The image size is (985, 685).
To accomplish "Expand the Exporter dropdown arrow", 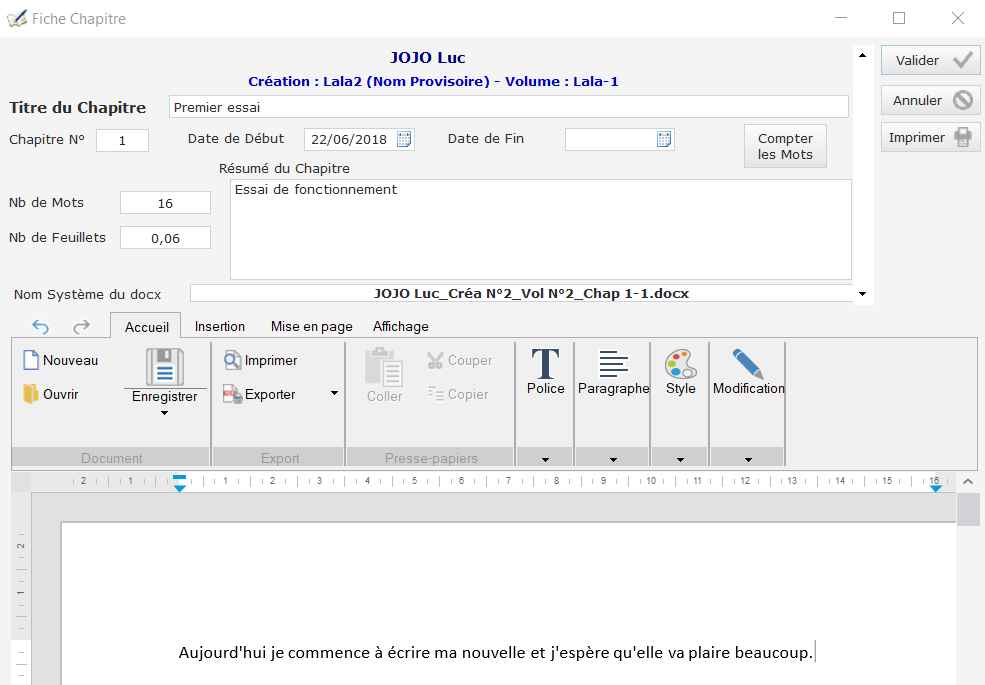I will [335, 393].
